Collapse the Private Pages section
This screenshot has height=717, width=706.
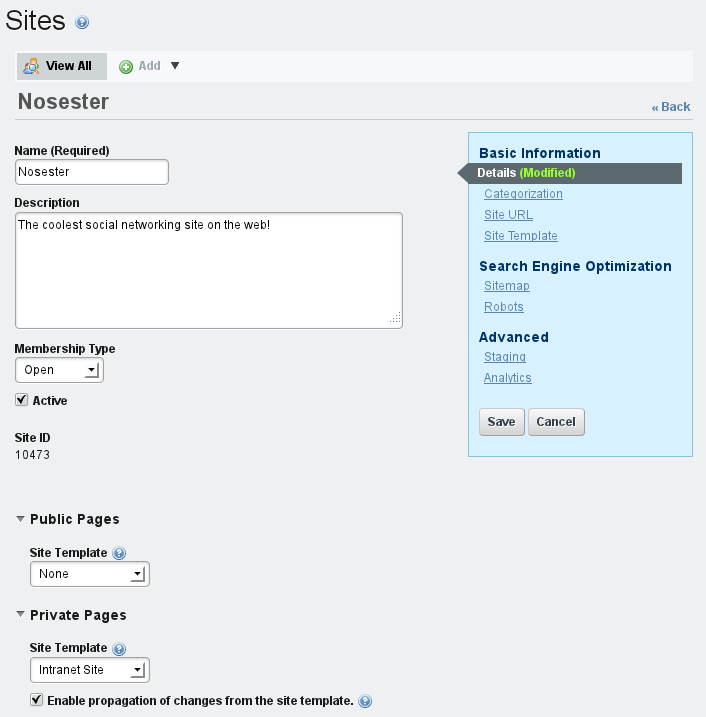coord(20,614)
